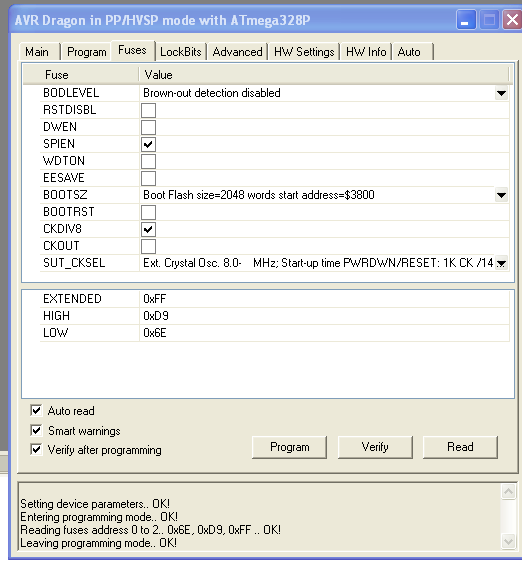Click the log scroll up arrow
Image resolution: width=522 pixels, height=561 pixels.
[508, 492]
